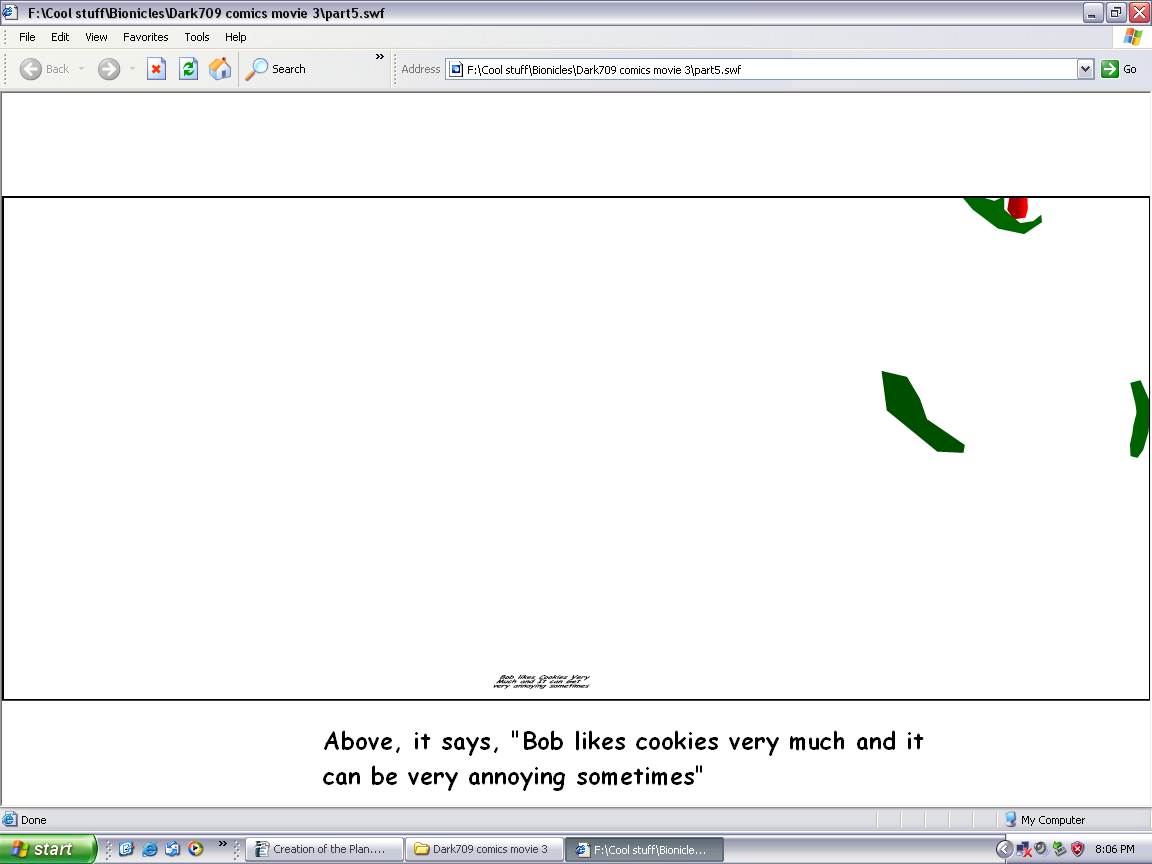Launch Internet Explorer from Quick Launch

click(x=149, y=849)
